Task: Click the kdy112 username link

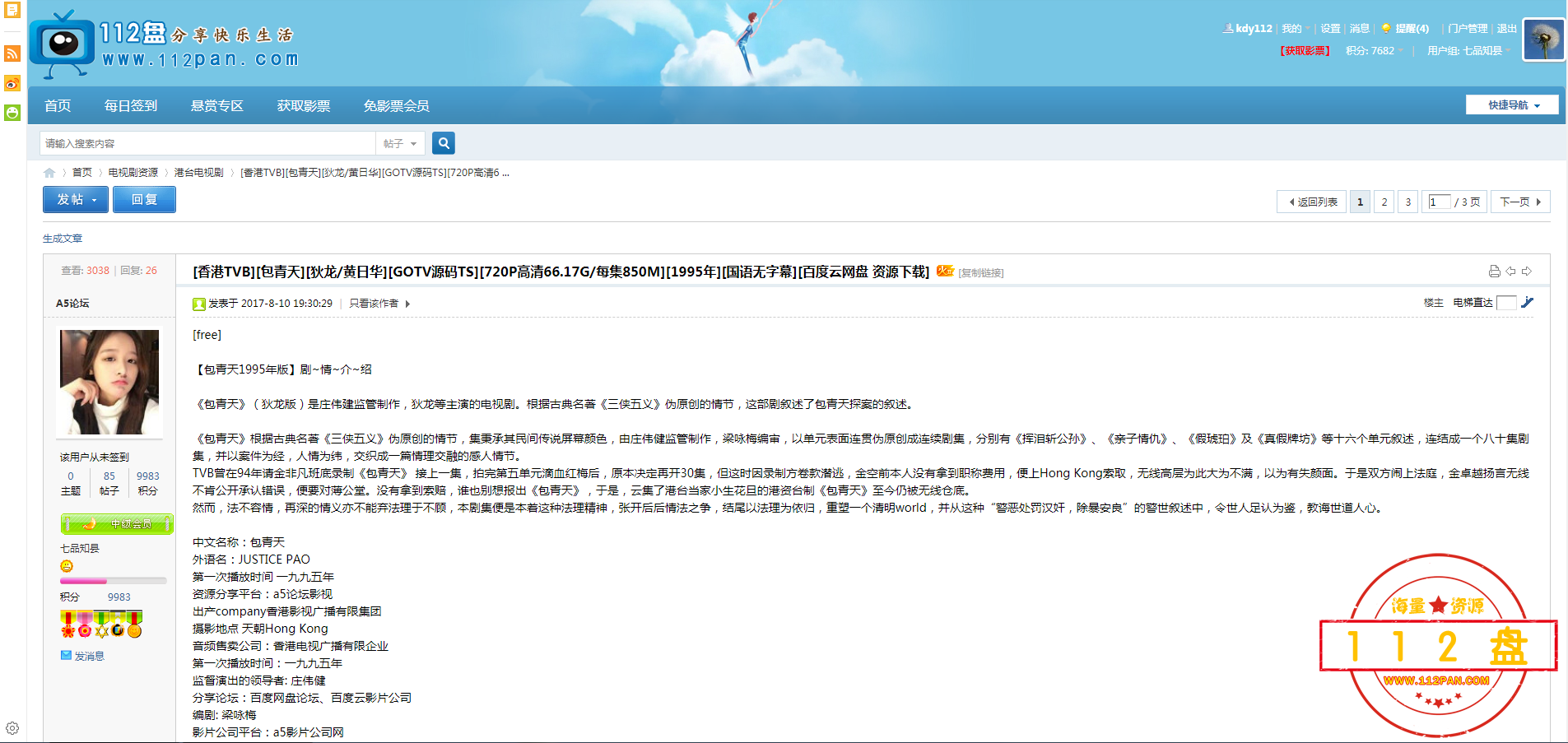Action: [1254, 28]
